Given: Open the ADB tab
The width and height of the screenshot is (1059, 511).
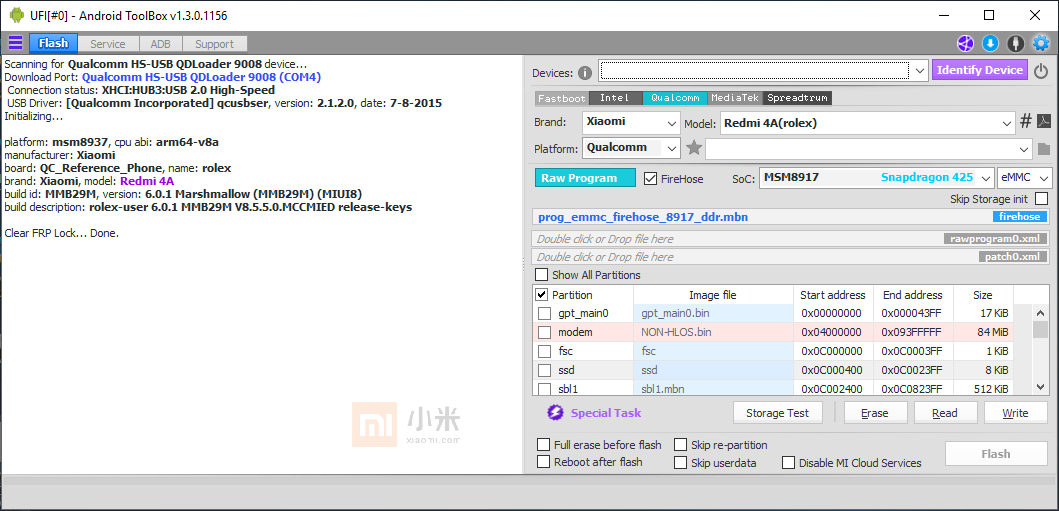Looking at the screenshot, I should tap(161, 44).
